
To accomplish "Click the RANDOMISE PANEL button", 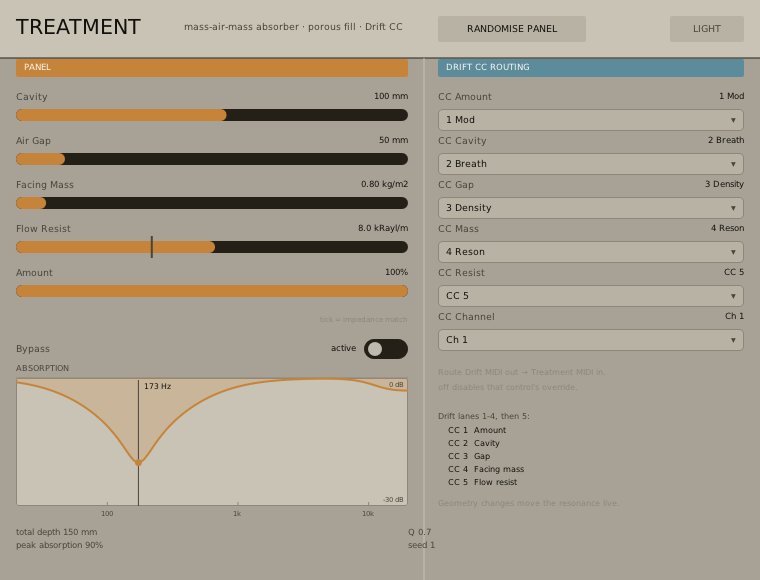I will [x=512, y=29].
